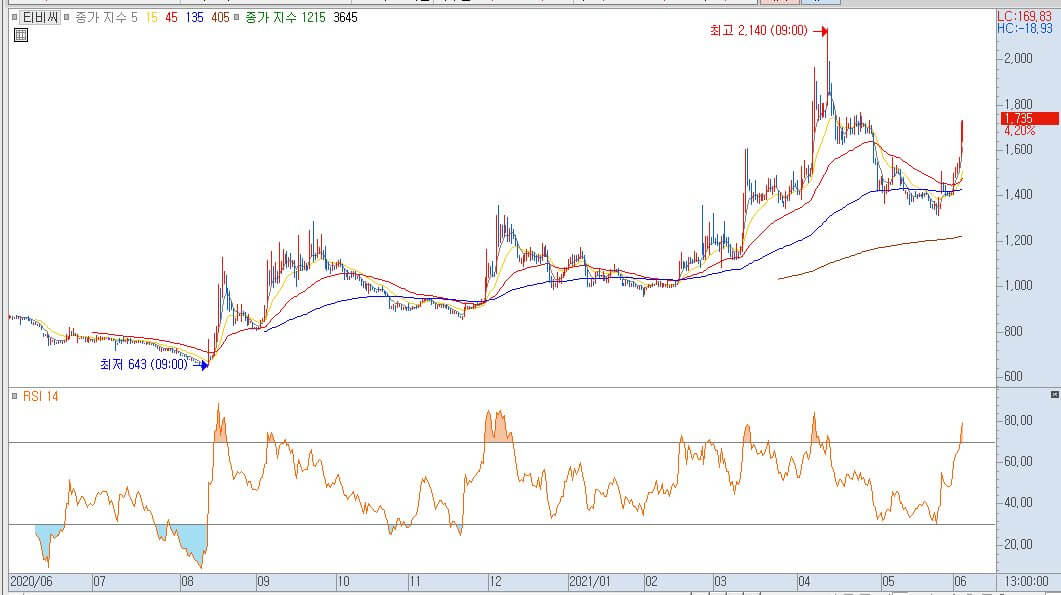Select the green 종가 지수 1215 label

coord(285,18)
